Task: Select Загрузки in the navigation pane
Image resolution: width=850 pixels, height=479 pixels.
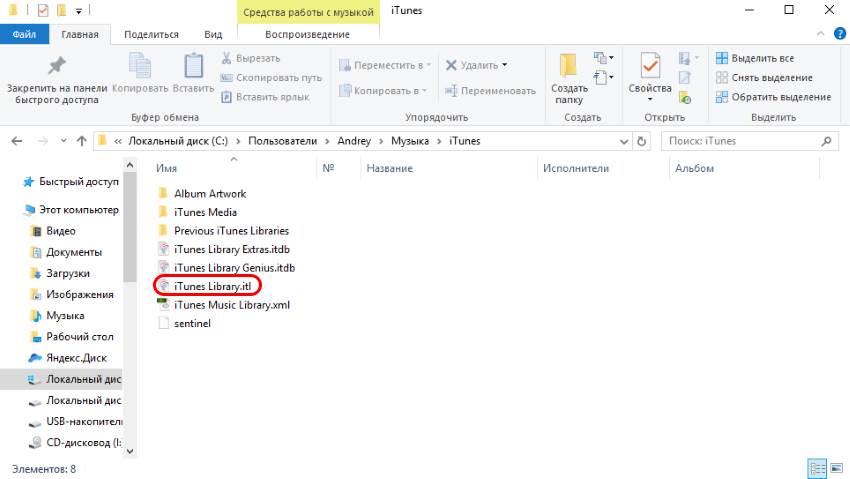Action: click(x=68, y=273)
